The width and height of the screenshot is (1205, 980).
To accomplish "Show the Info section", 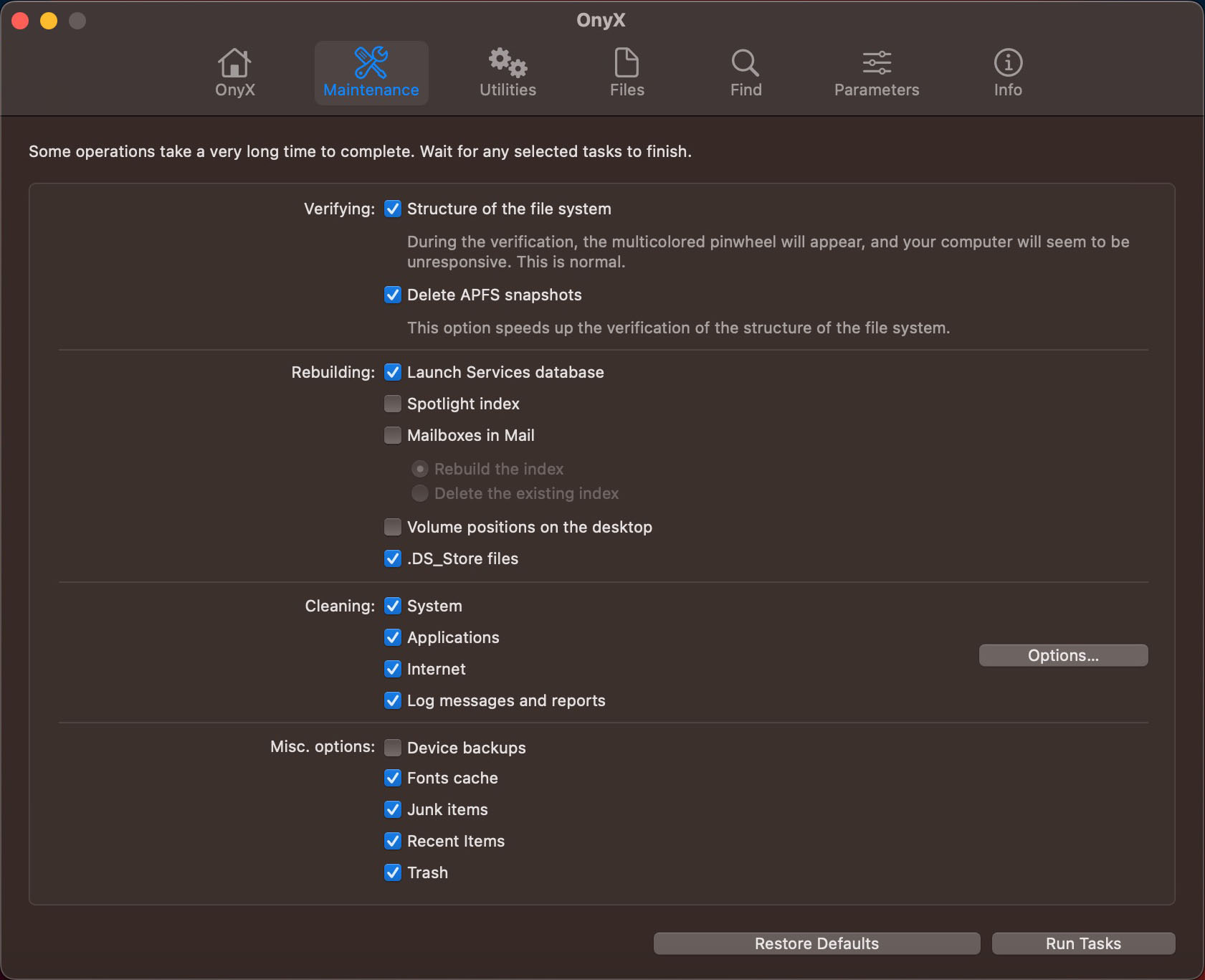I will tap(1008, 73).
